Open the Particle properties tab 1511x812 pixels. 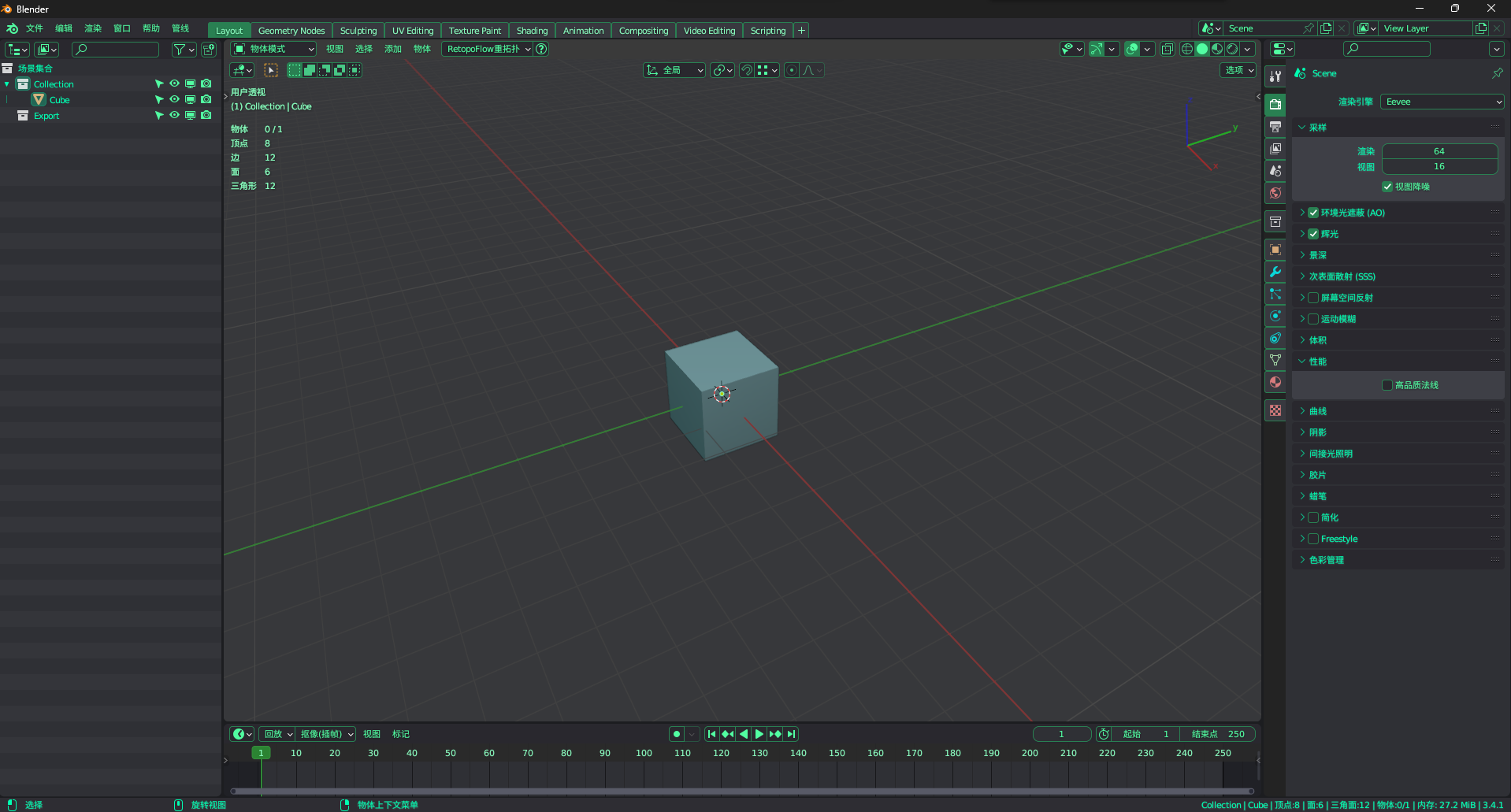click(1275, 294)
